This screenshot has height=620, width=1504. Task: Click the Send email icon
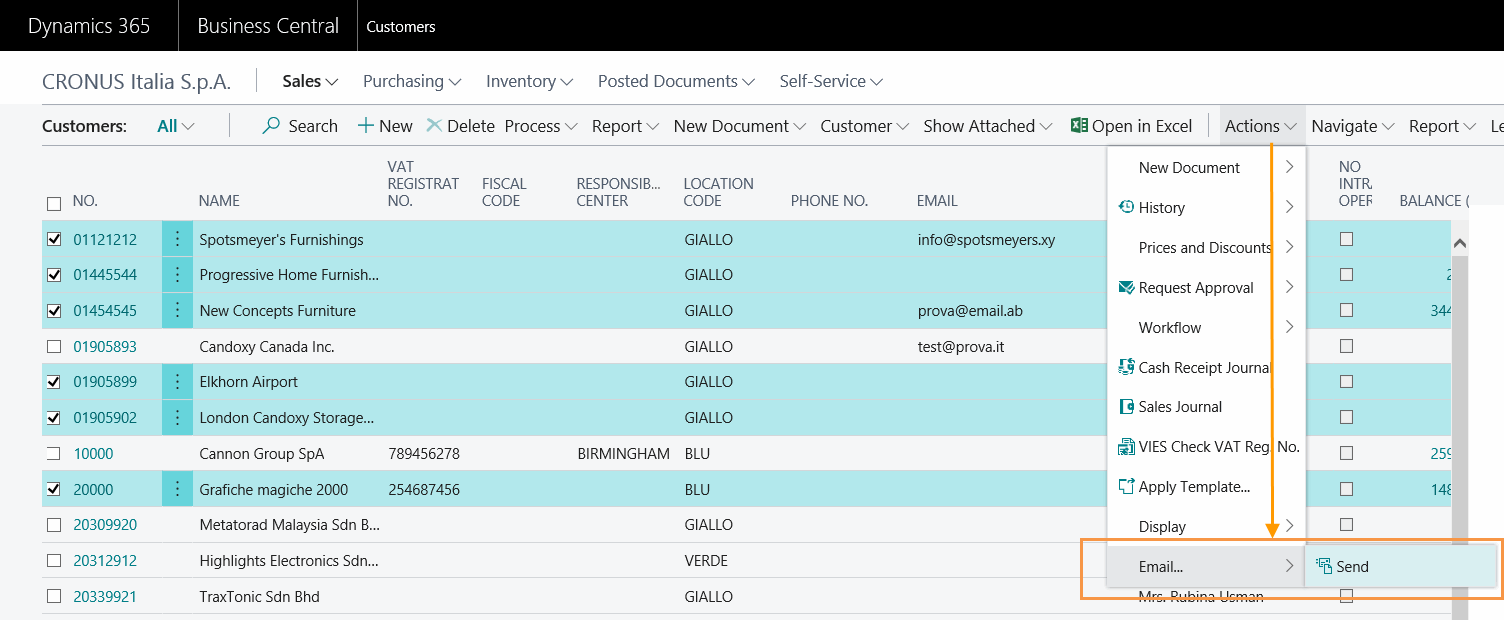[1324, 566]
